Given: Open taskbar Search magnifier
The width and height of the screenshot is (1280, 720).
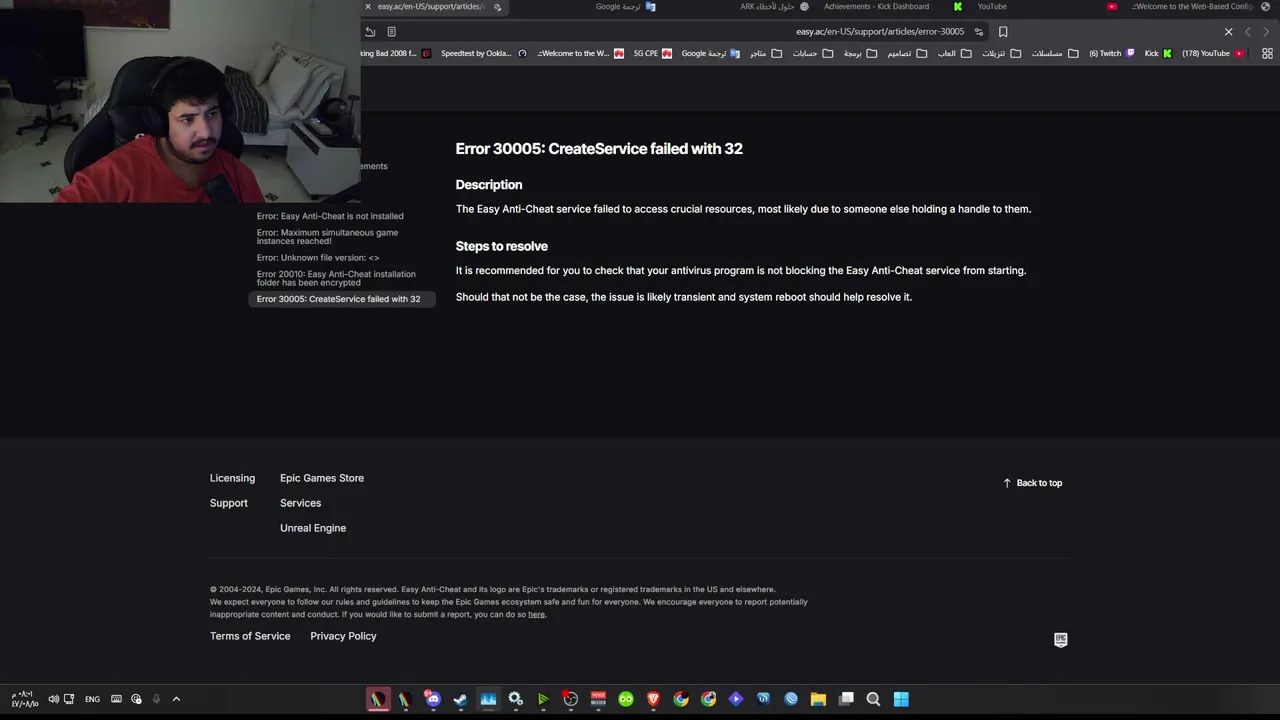Looking at the screenshot, I should 873,699.
